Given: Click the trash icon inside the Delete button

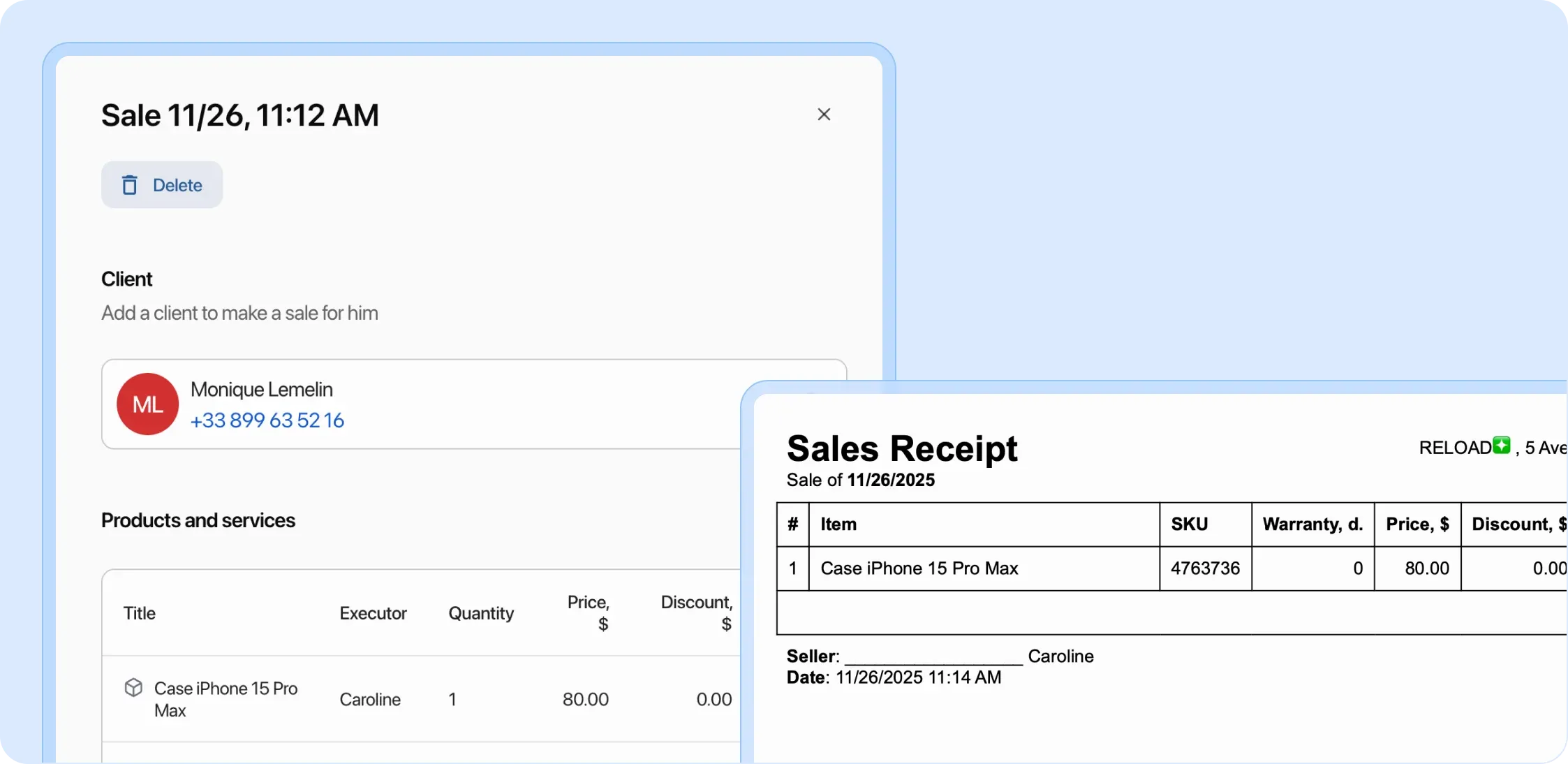Looking at the screenshot, I should (x=129, y=184).
